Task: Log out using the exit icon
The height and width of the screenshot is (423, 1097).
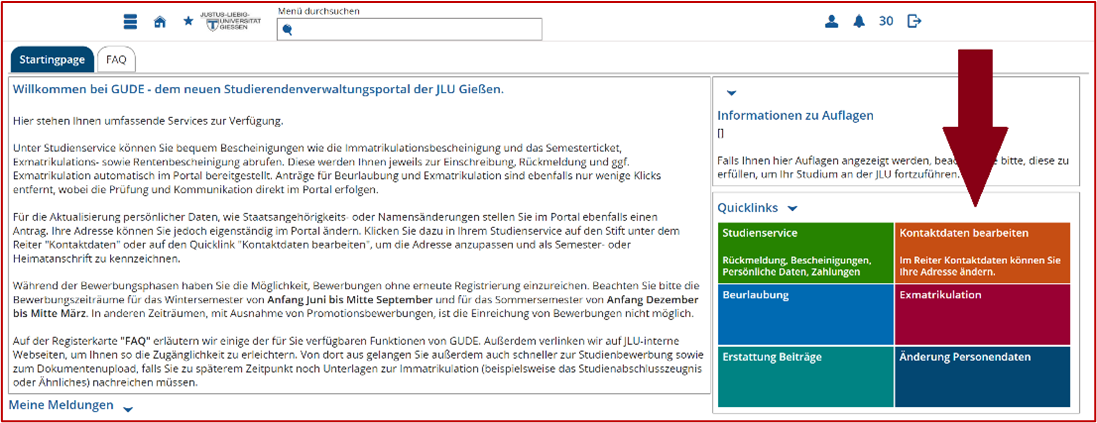Action: point(914,21)
